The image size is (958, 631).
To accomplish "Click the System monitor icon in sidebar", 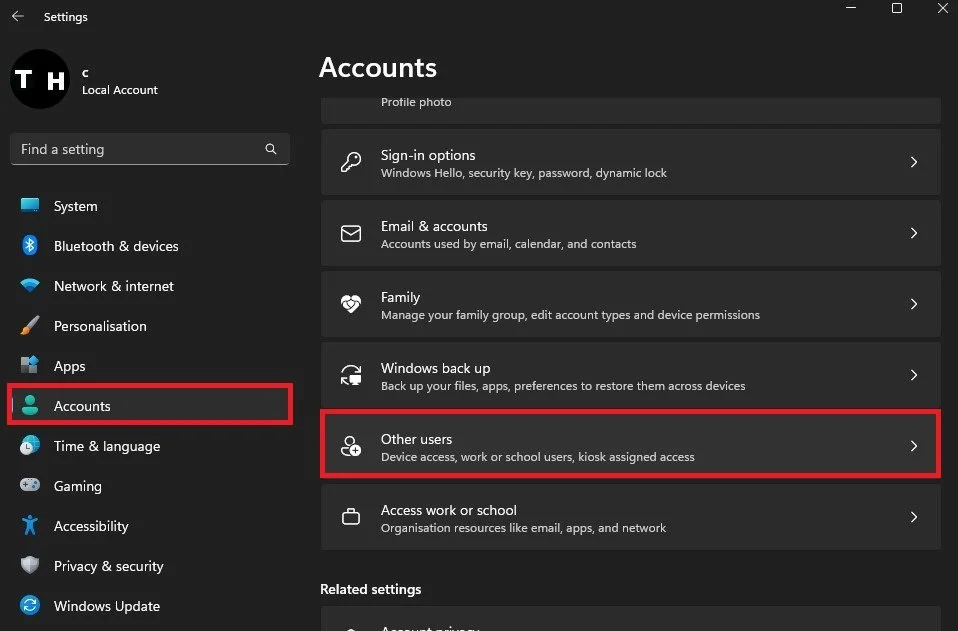I will [30, 206].
